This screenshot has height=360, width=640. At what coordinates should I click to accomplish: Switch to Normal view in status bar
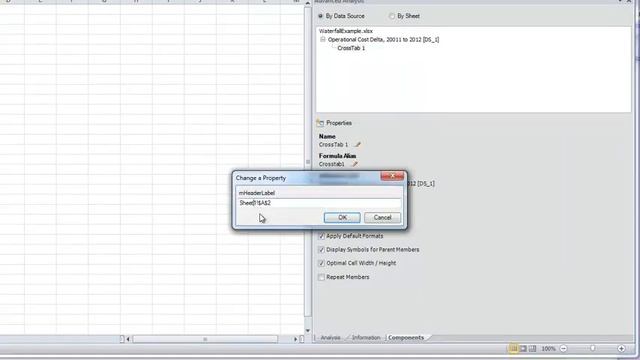[x=513, y=349]
